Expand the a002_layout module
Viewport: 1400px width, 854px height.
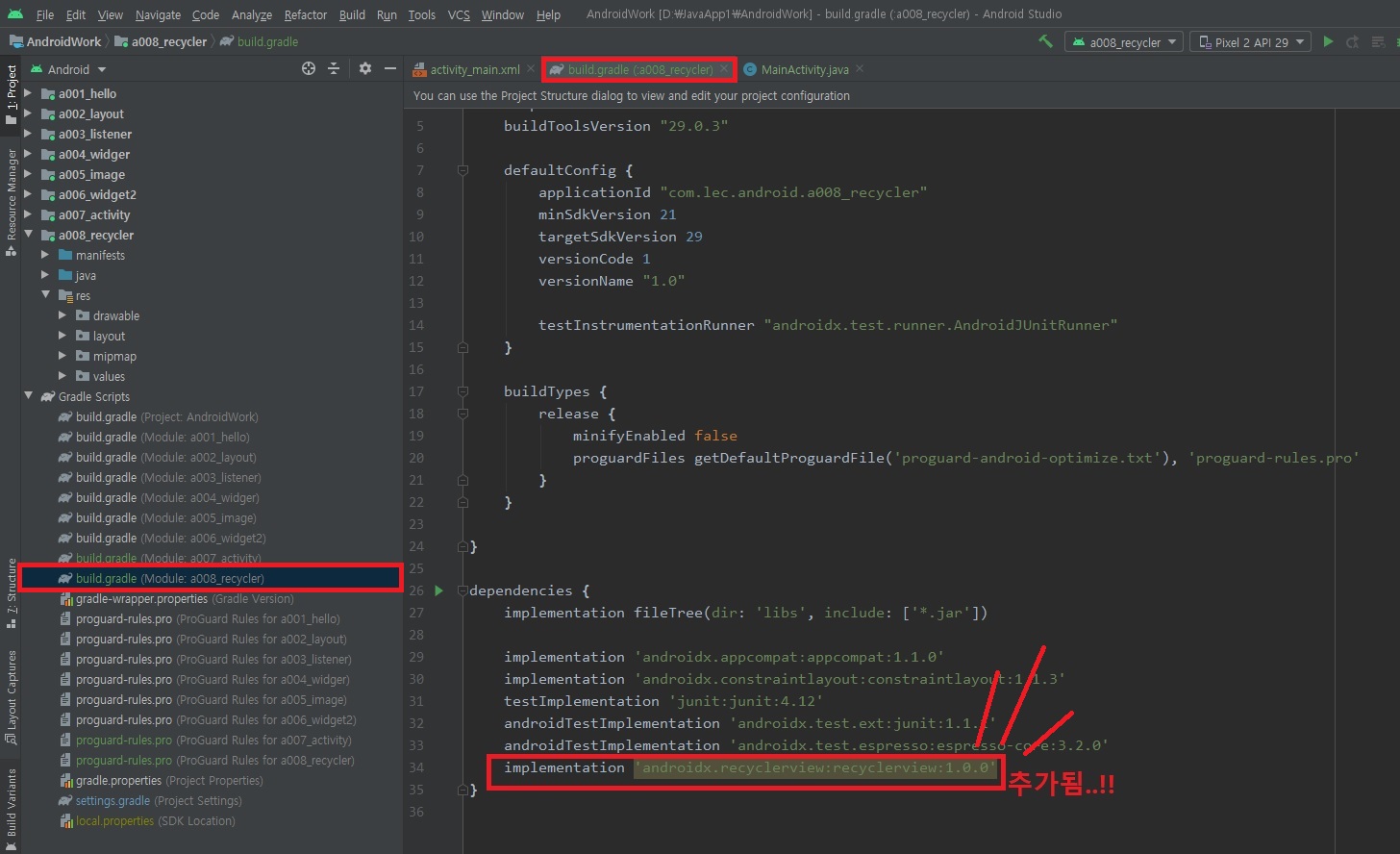pos(28,113)
